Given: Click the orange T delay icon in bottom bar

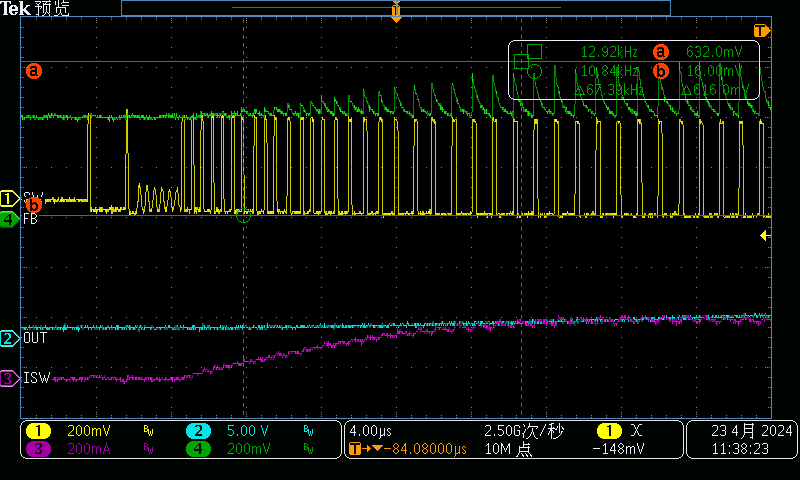Looking at the screenshot, I should (x=355, y=449).
